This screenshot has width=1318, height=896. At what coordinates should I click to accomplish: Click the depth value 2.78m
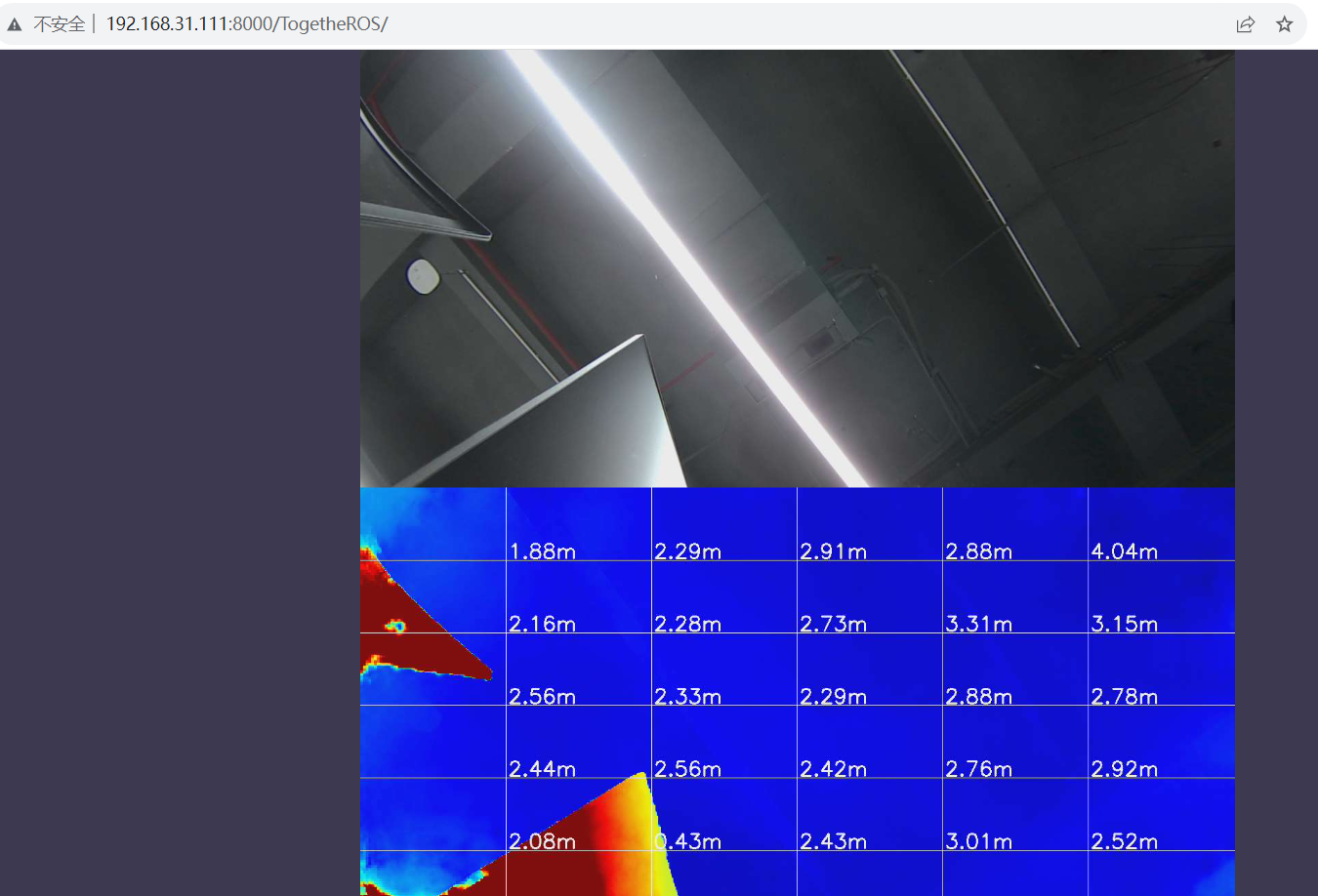click(x=1125, y=696)
